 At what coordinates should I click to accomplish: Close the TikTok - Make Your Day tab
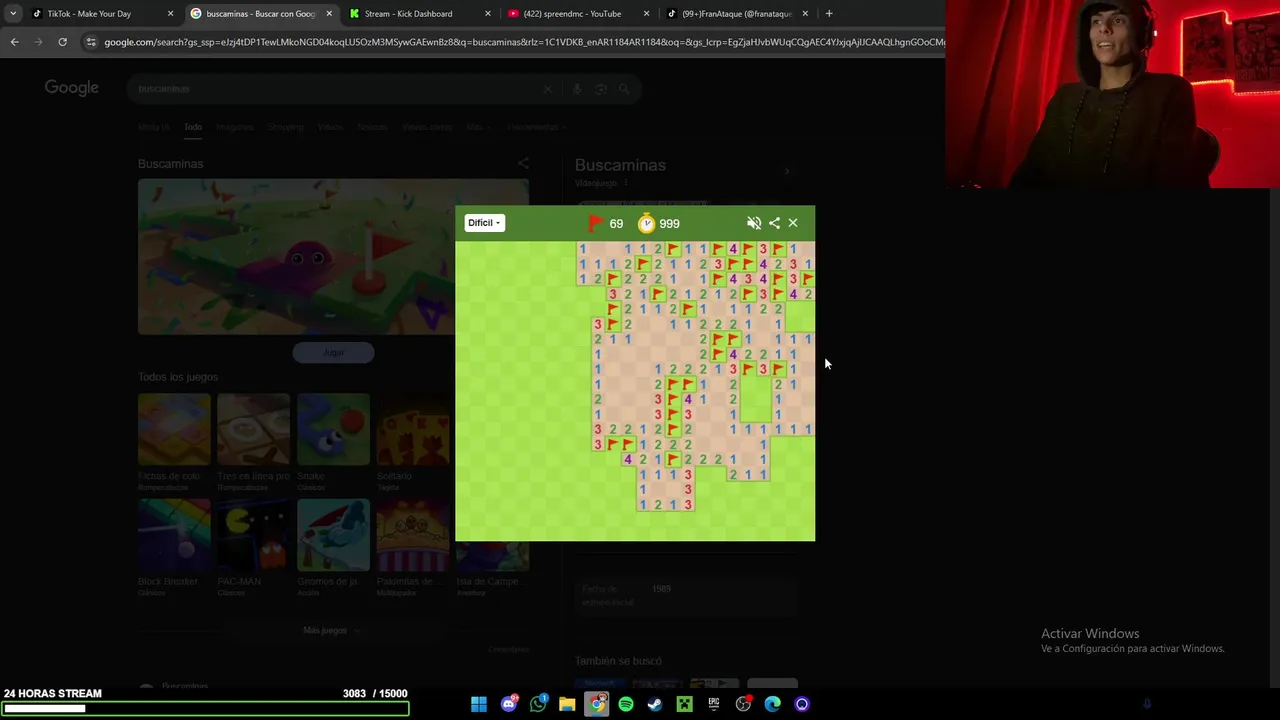170,14
